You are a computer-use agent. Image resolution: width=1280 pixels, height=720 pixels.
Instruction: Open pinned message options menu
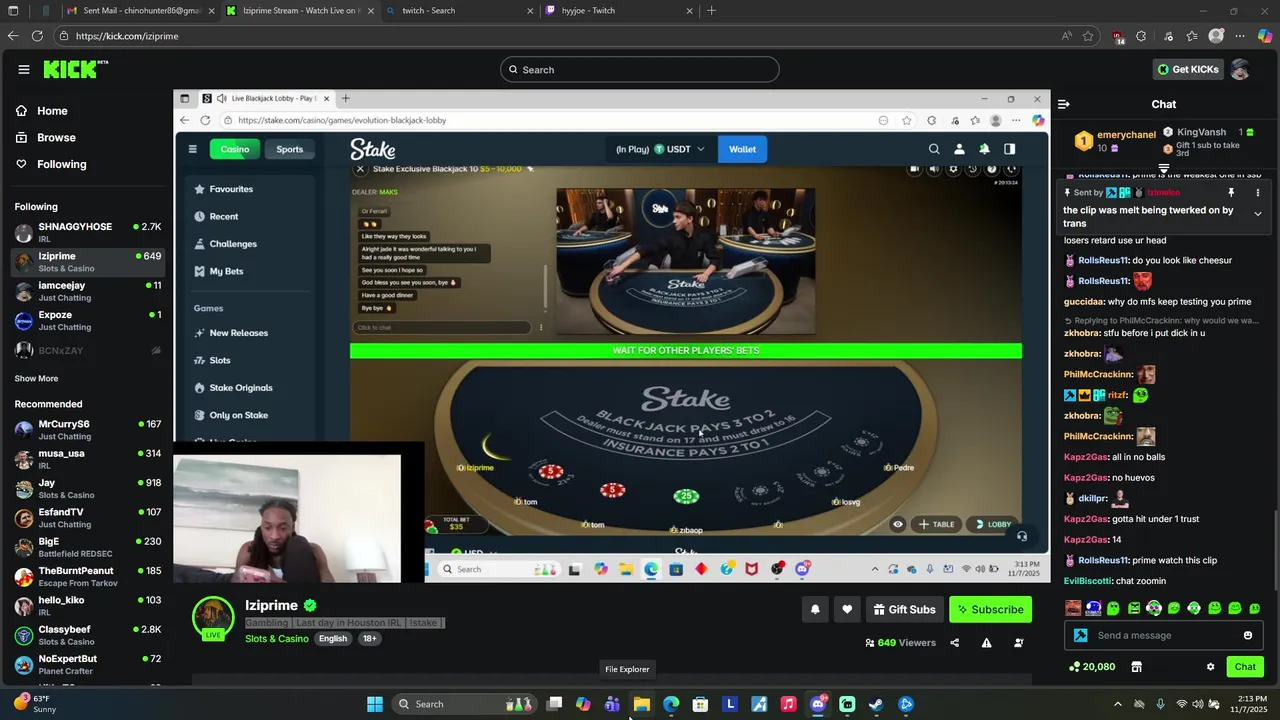click(x=1258, y=192)
